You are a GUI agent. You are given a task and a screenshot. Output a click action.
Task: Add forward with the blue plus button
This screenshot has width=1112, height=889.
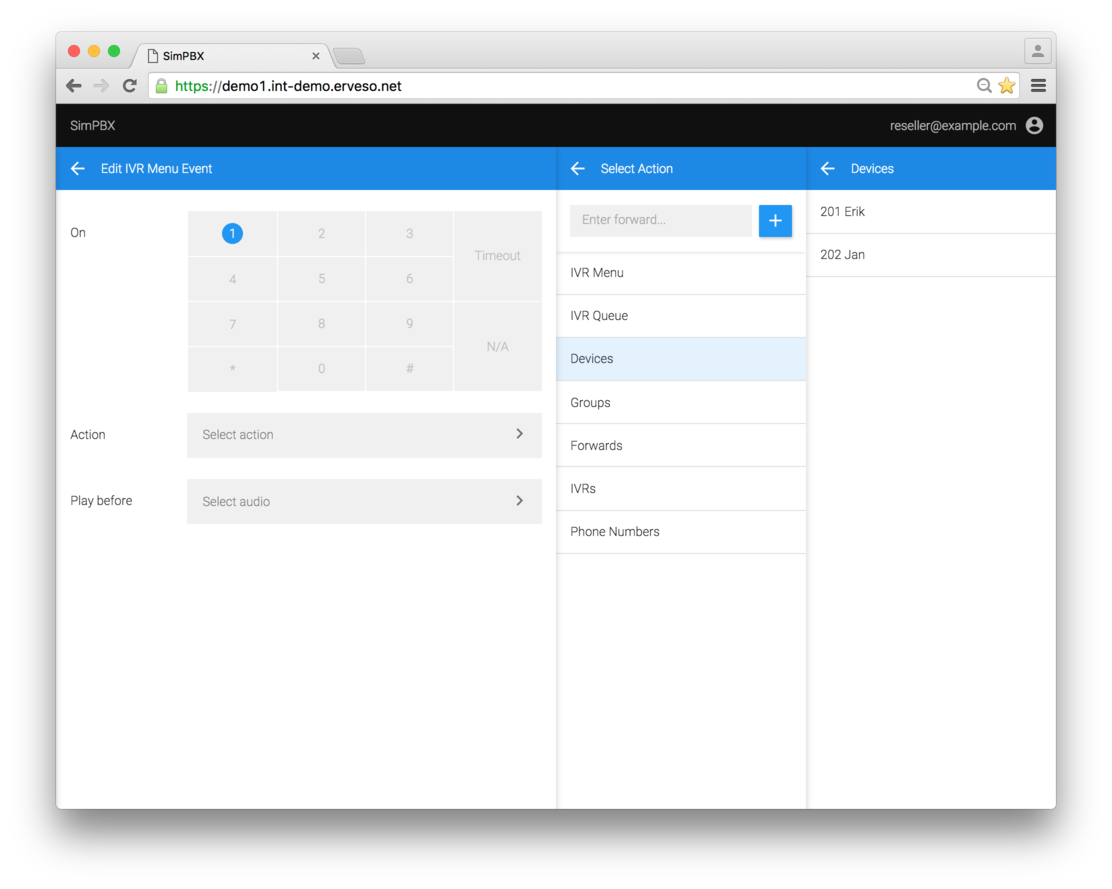tap(775, 220)
